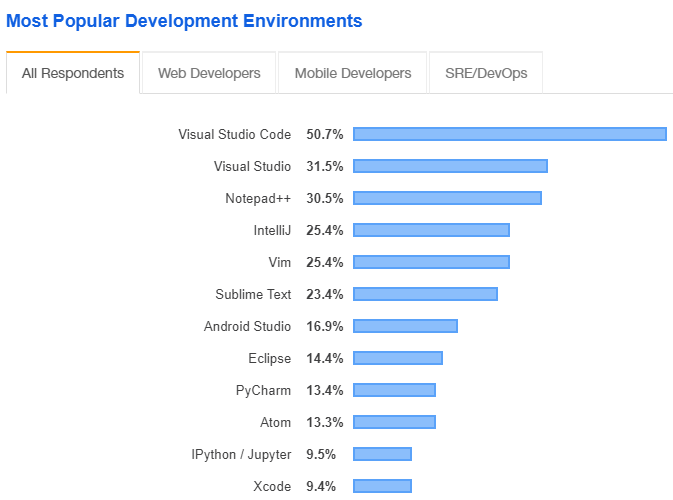Click the "50.7%" value
This screenshot has height=500, width=673.
pyautogui.click(x=324, y=134)
